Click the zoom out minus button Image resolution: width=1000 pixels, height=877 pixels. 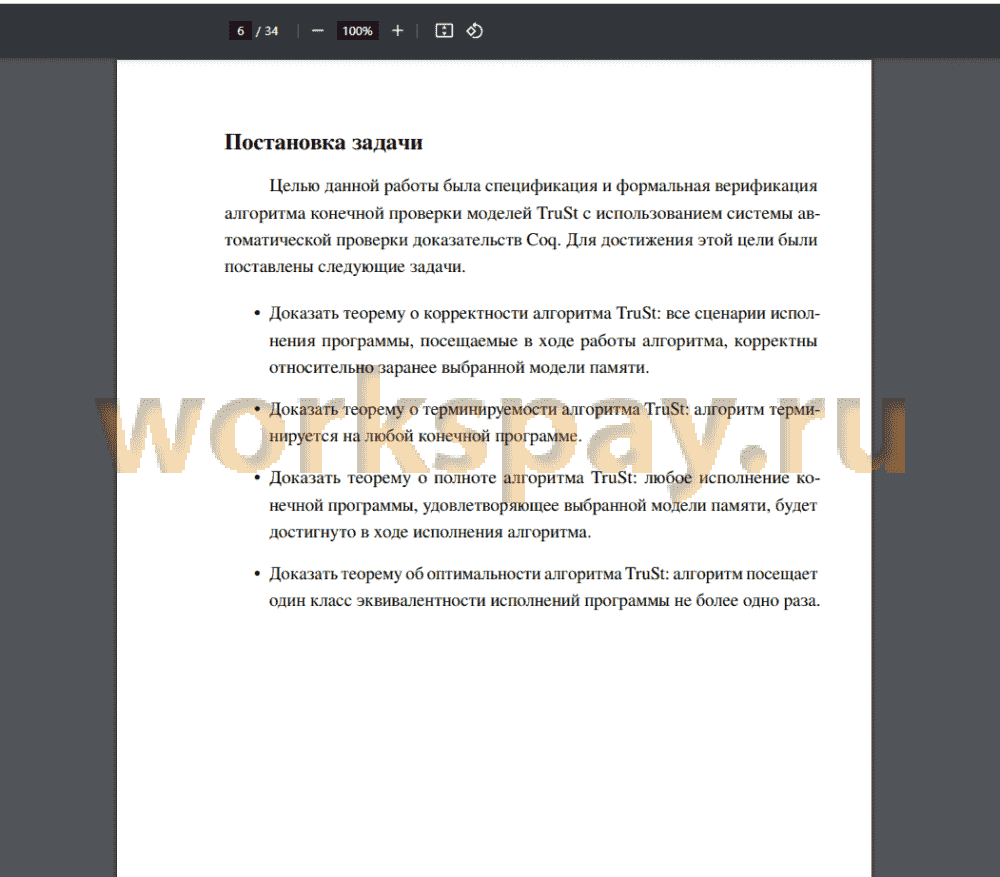coord(318,31)
